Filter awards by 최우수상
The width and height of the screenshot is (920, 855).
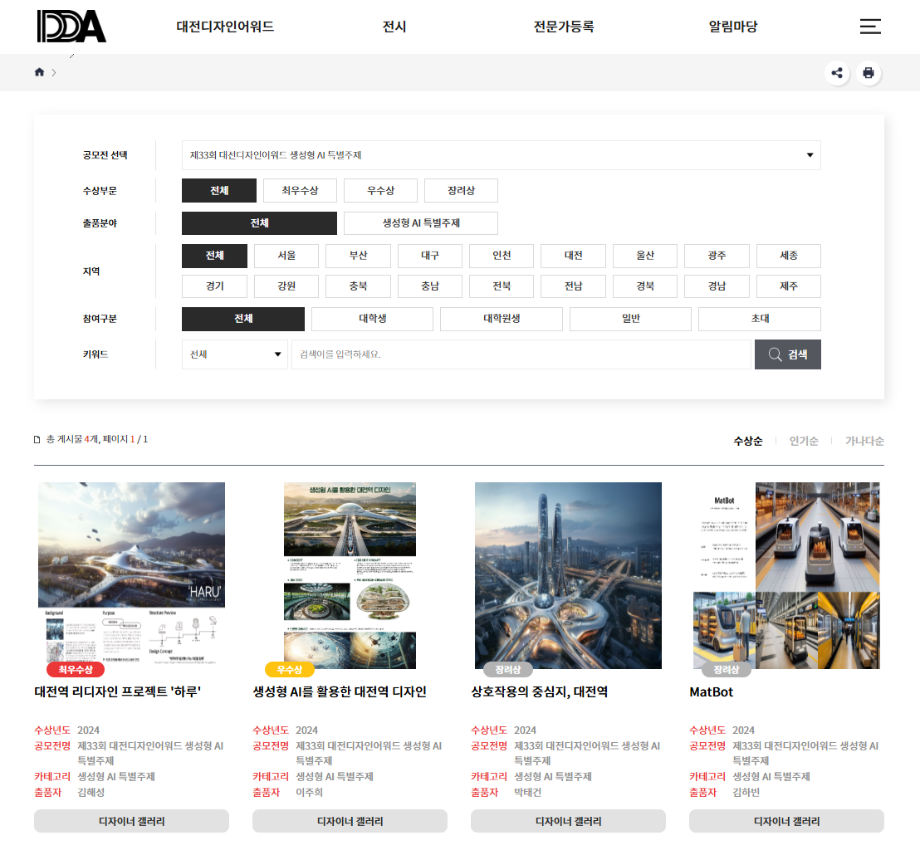coord(300,190)
